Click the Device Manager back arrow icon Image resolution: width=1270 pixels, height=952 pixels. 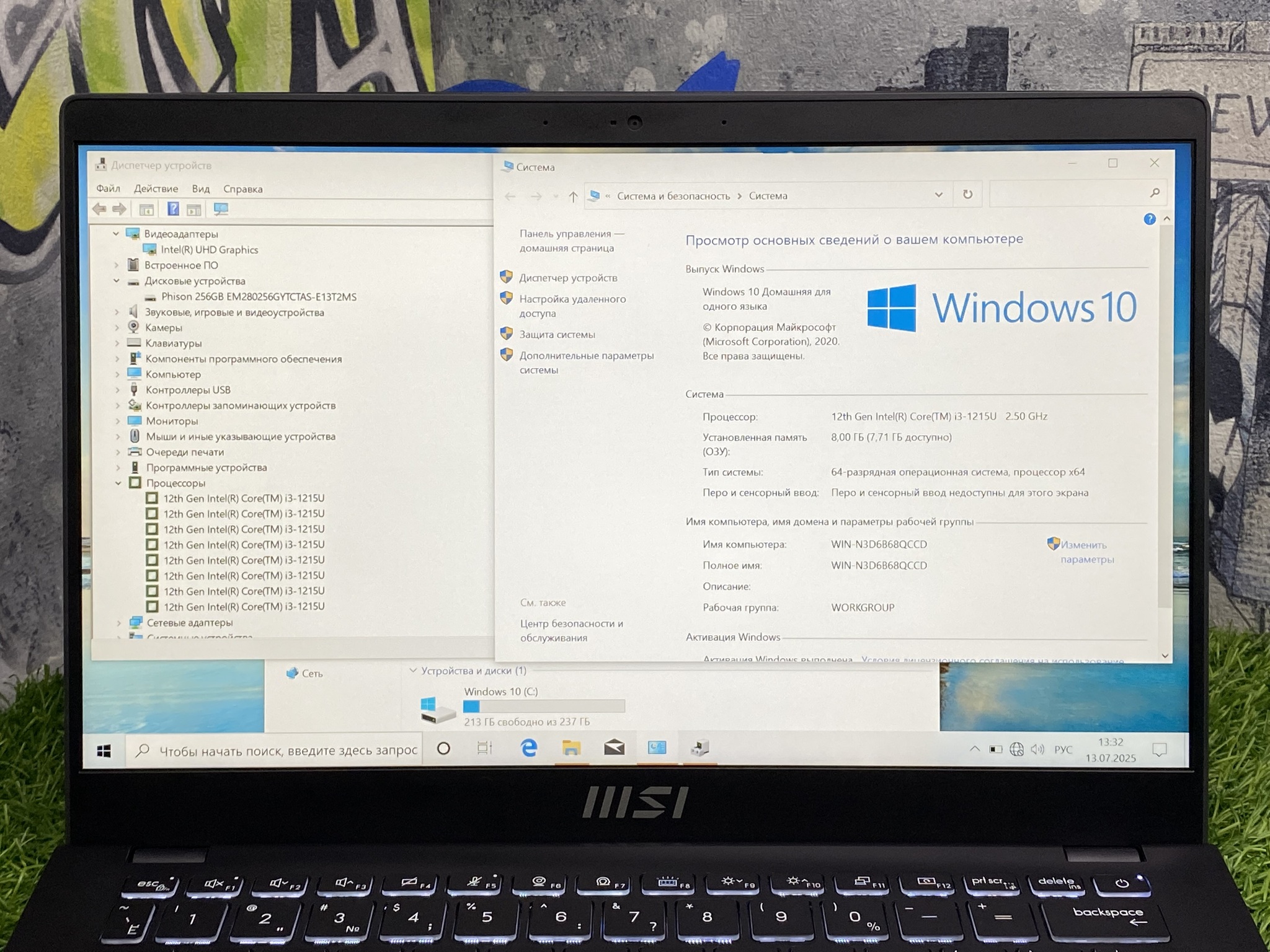99,209
